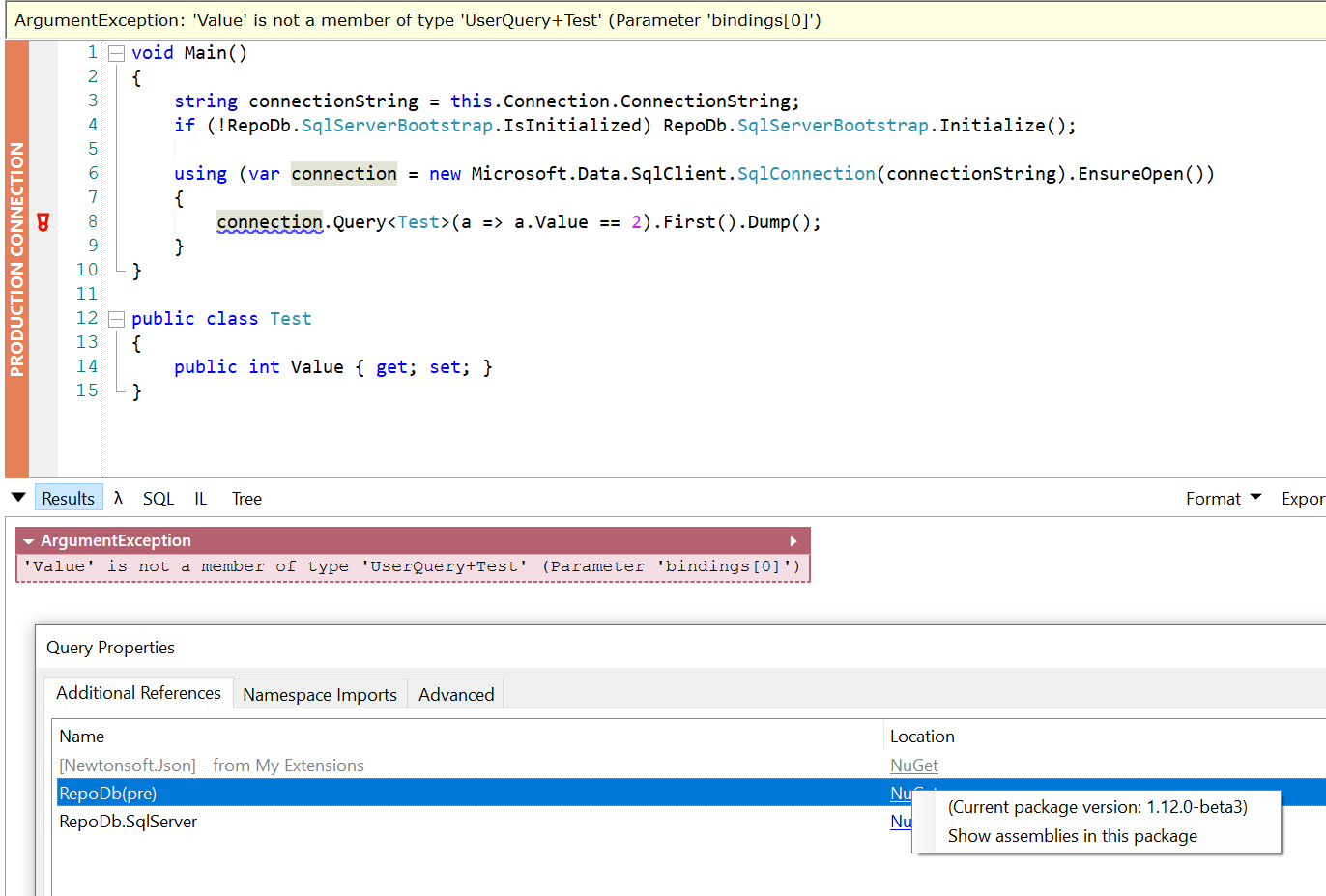
Task: Click the PRODUCTION CONNECTION sidebar strip
Action: point(14,242)
